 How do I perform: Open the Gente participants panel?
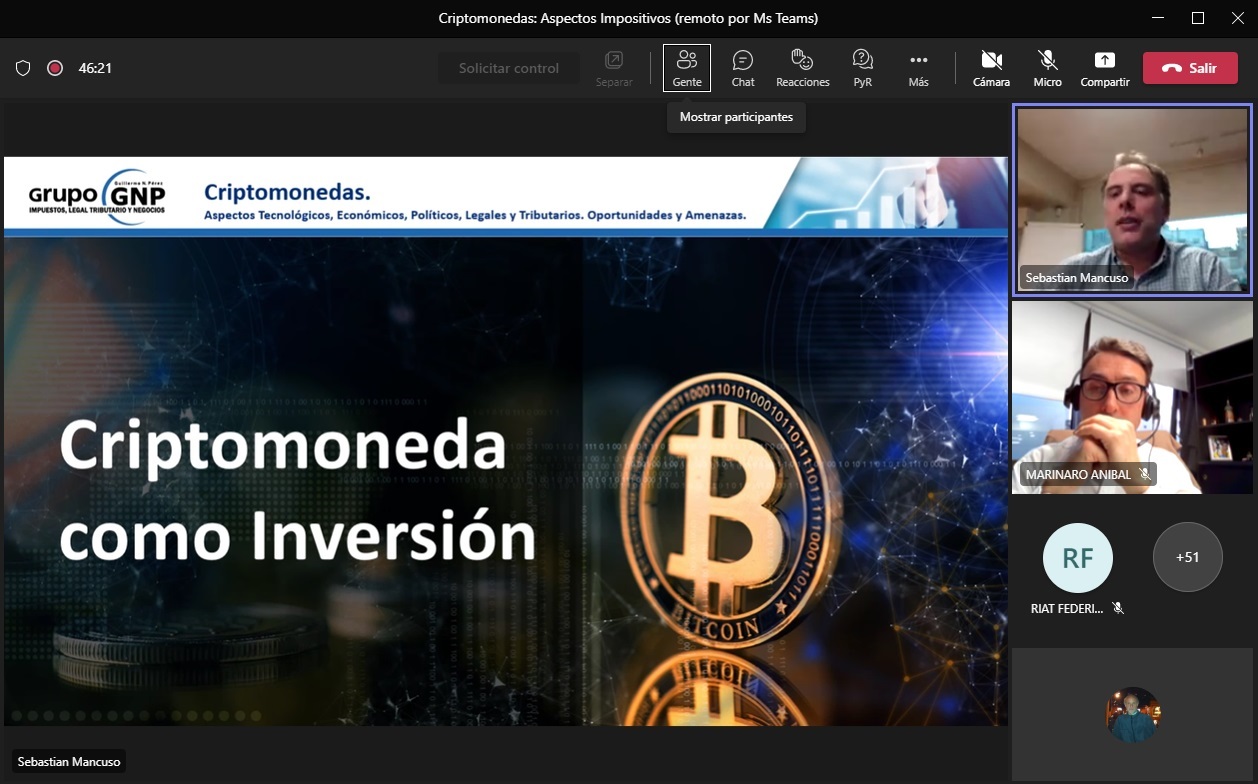click(x=687, y=68)
